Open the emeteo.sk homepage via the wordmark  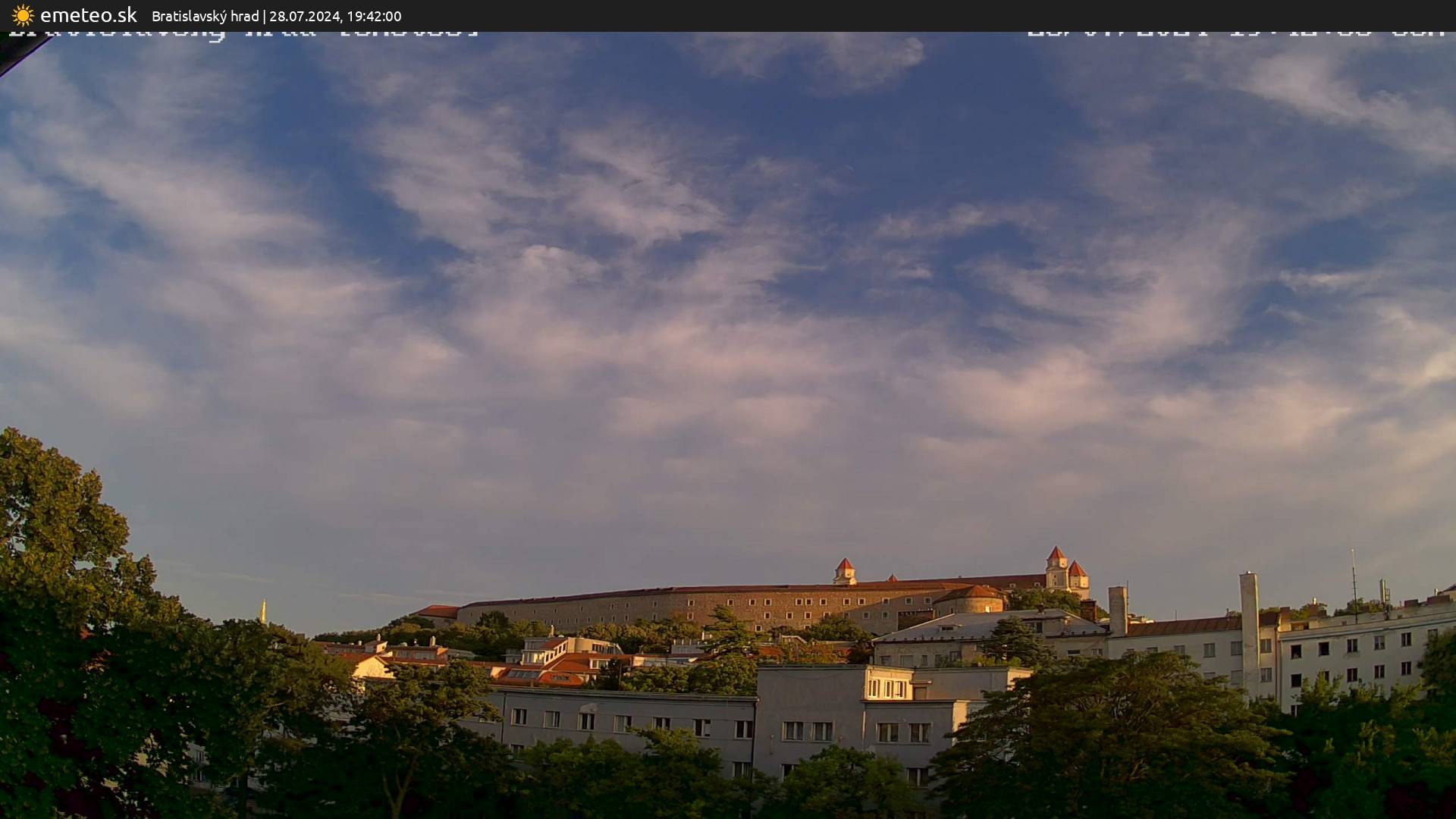(x=89, y=15)
